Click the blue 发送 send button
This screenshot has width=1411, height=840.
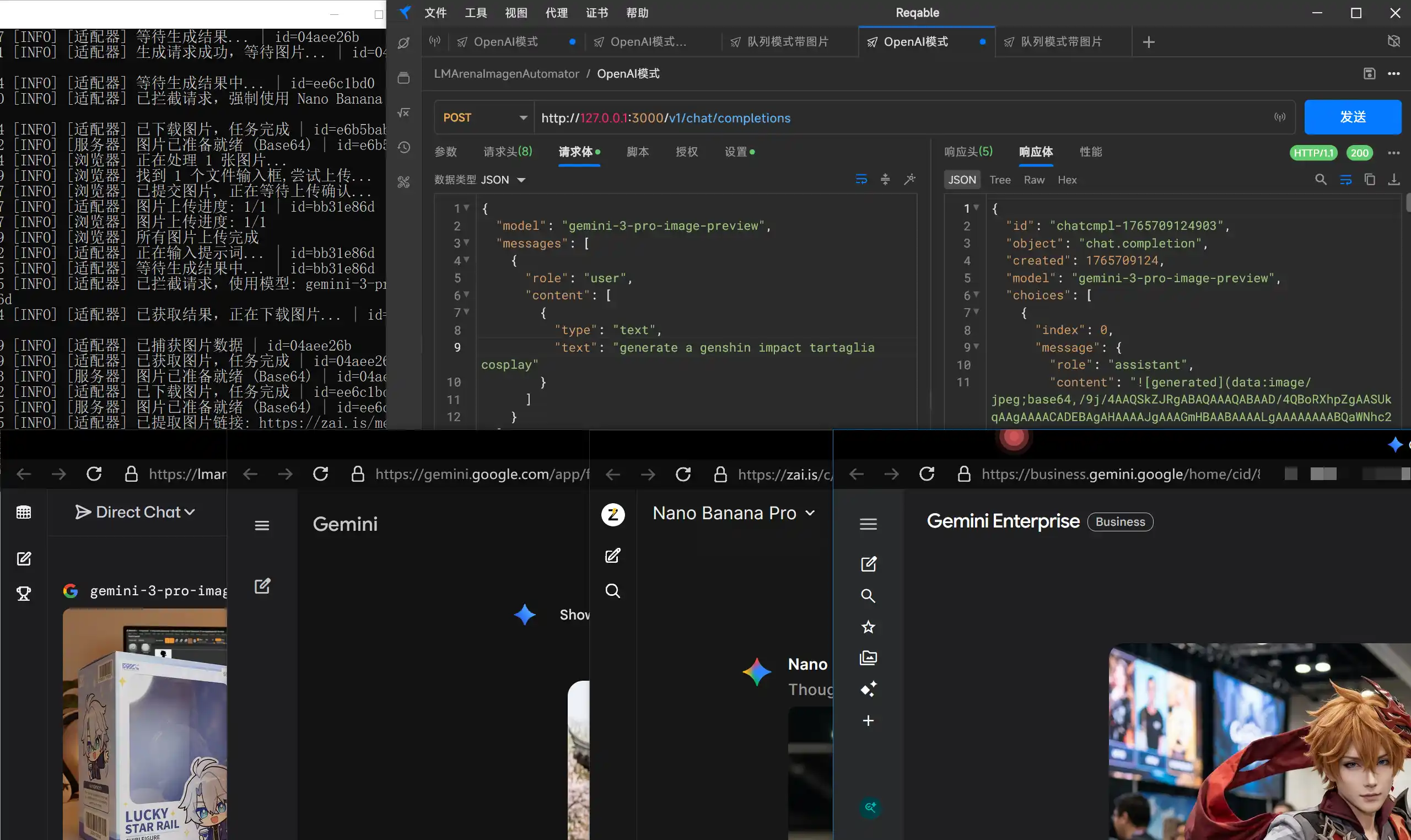tap(1352, 117)
